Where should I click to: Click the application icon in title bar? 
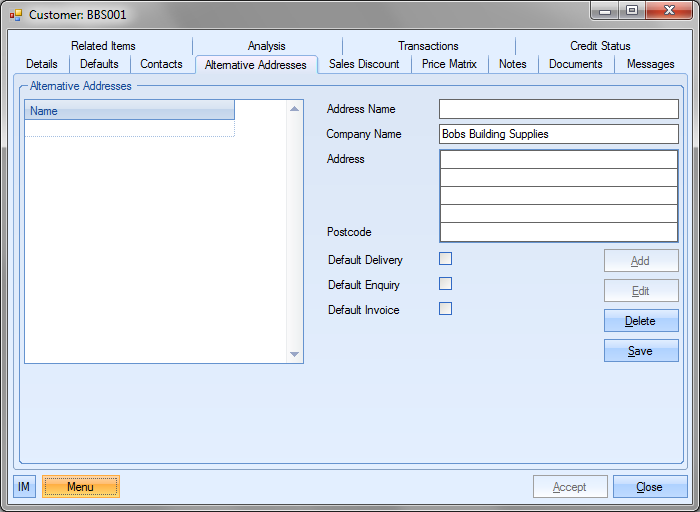click(16, 15)
